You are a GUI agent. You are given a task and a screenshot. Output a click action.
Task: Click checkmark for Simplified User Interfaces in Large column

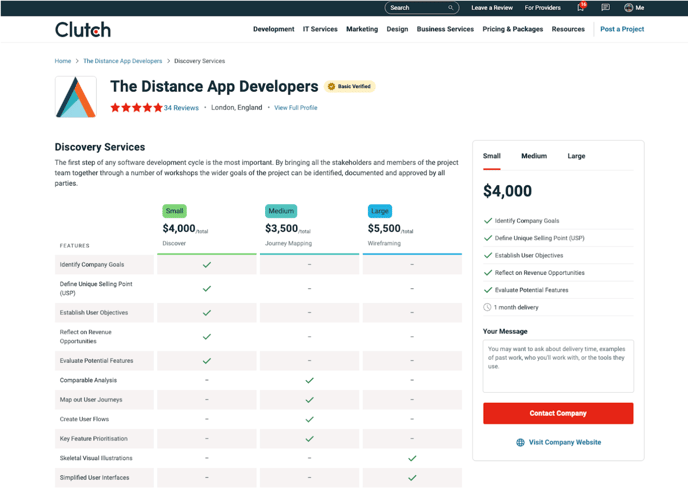[412, 478]
